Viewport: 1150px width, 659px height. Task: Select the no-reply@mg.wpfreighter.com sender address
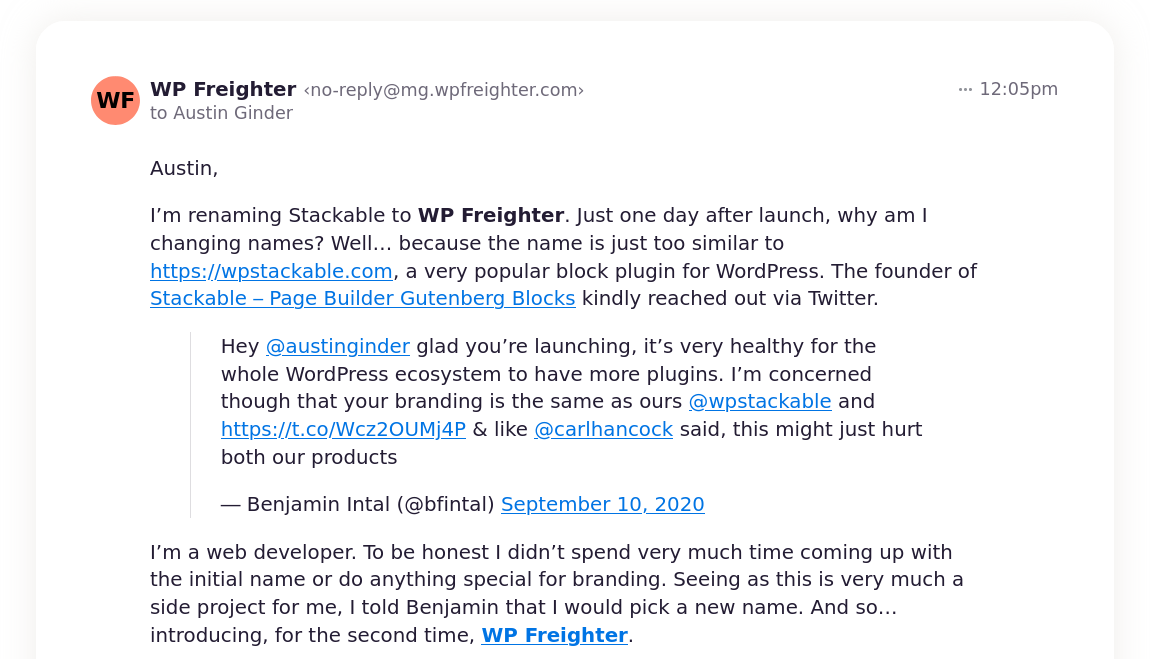444,90
